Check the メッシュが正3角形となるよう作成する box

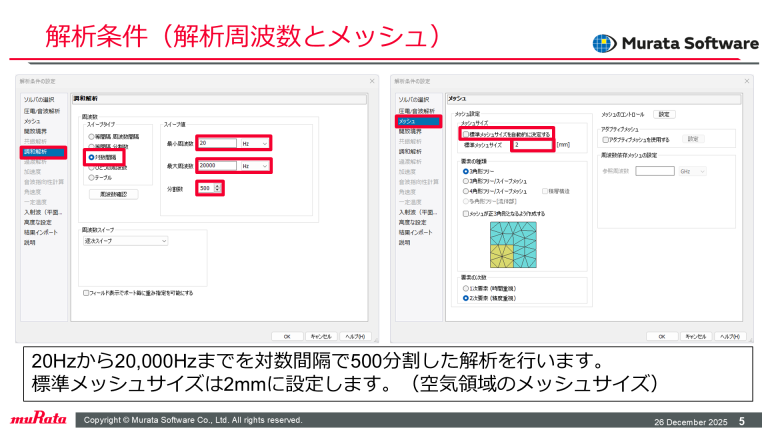465,212
